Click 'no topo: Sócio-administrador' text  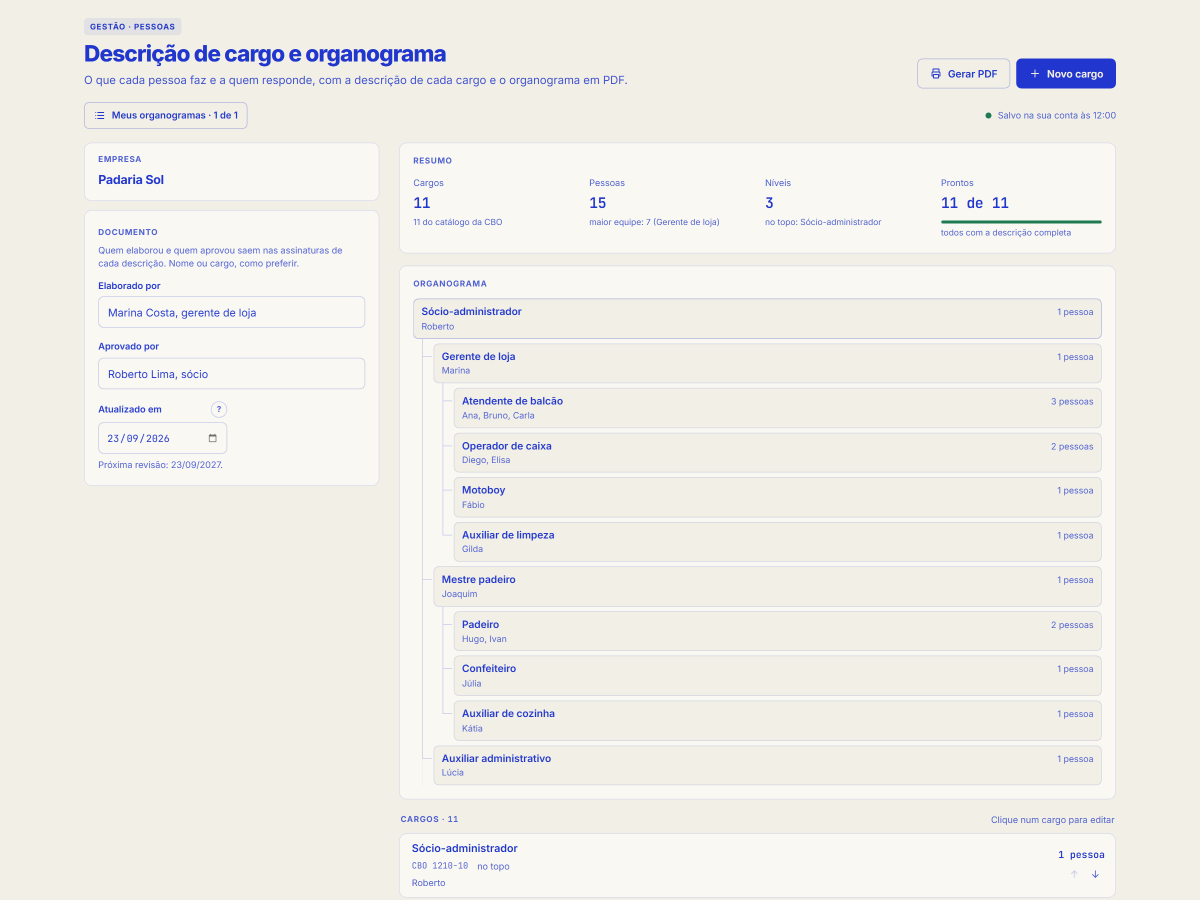pos(823,222)
